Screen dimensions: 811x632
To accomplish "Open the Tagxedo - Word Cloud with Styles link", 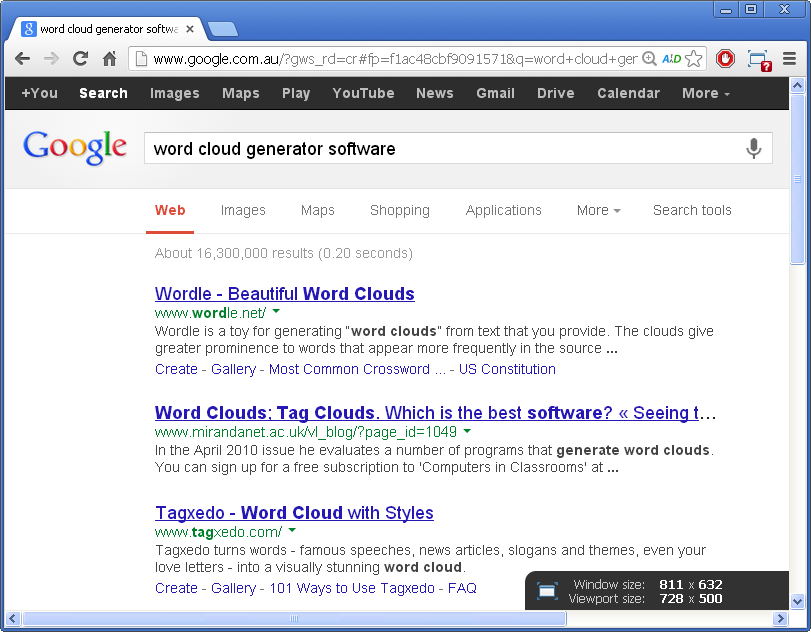I will click(x=294, y=513).
